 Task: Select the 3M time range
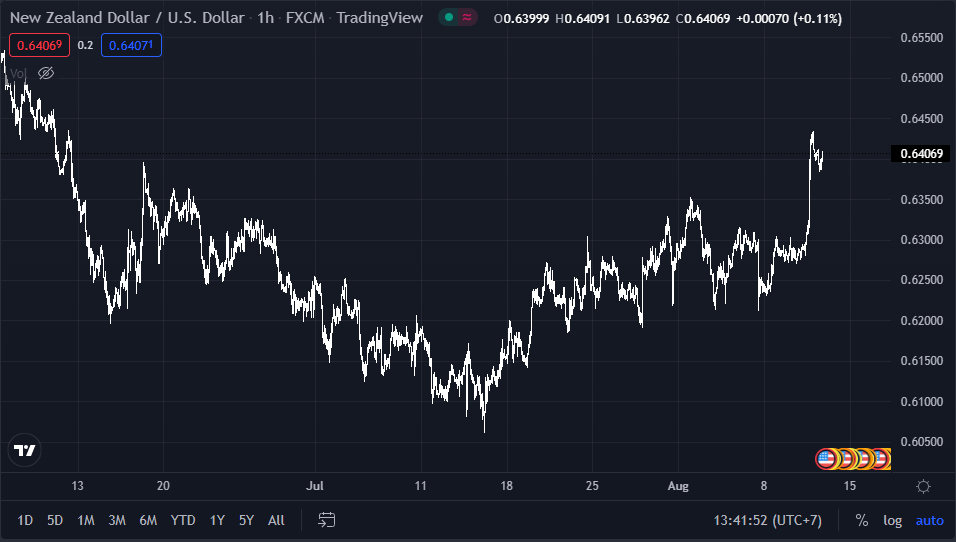(117, 520)
